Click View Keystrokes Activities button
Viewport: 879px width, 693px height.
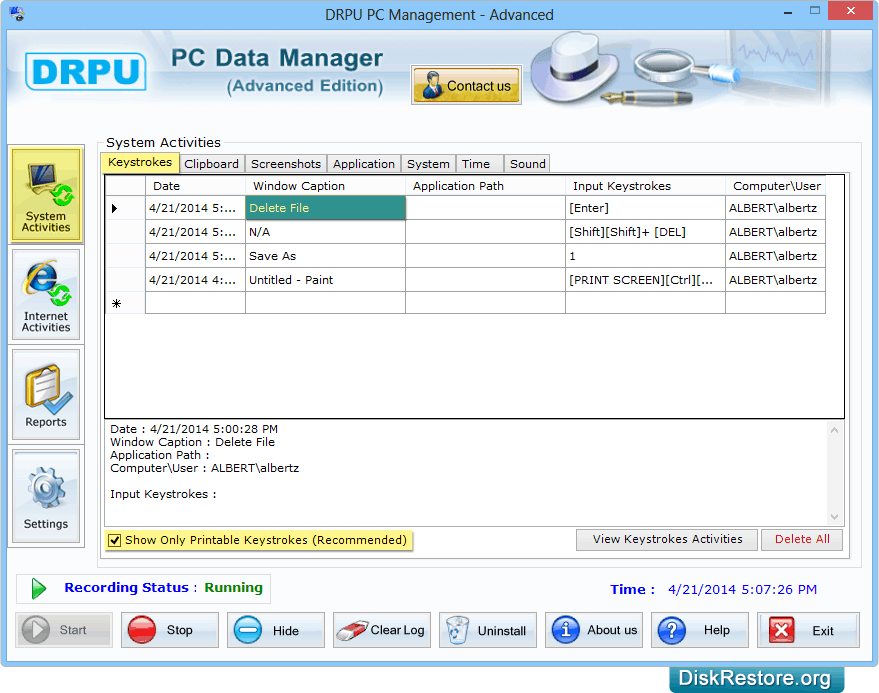(667, 539)
